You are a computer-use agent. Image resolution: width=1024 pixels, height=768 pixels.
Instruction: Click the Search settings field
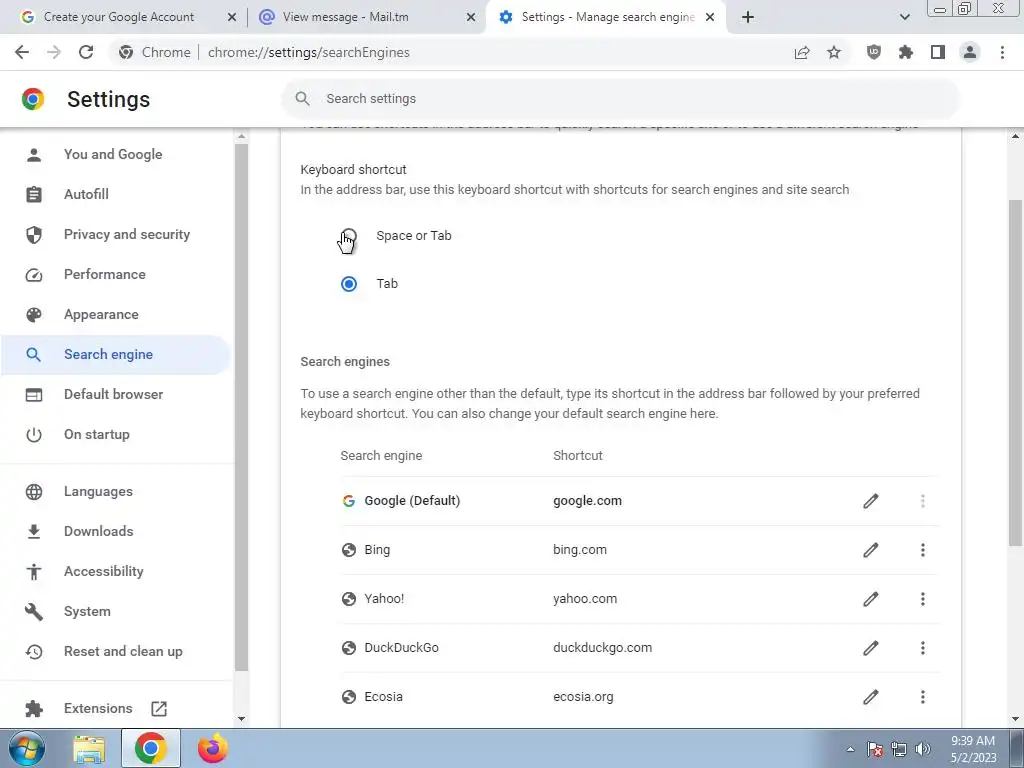click(620, 99)
